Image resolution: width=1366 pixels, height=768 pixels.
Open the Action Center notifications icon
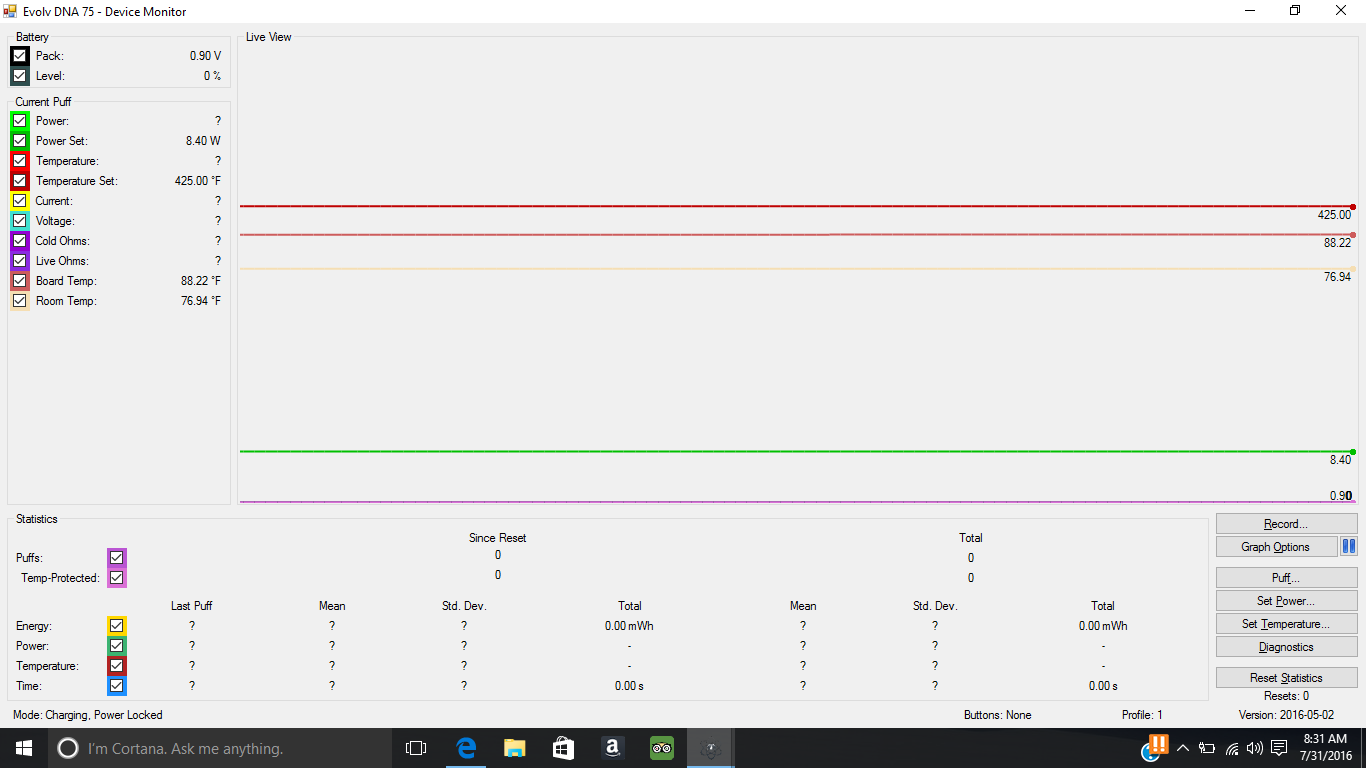pos(1279,748)
